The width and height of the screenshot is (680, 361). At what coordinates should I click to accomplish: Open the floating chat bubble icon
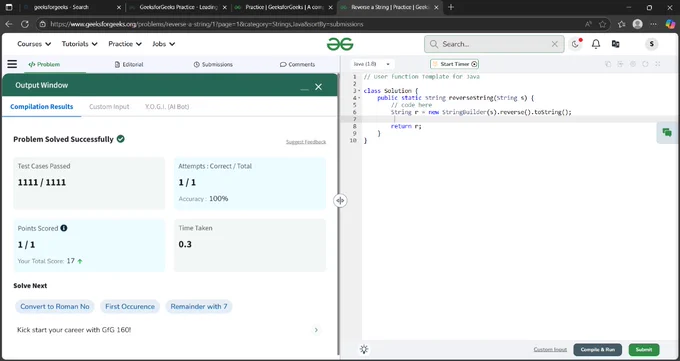[667, 132]
